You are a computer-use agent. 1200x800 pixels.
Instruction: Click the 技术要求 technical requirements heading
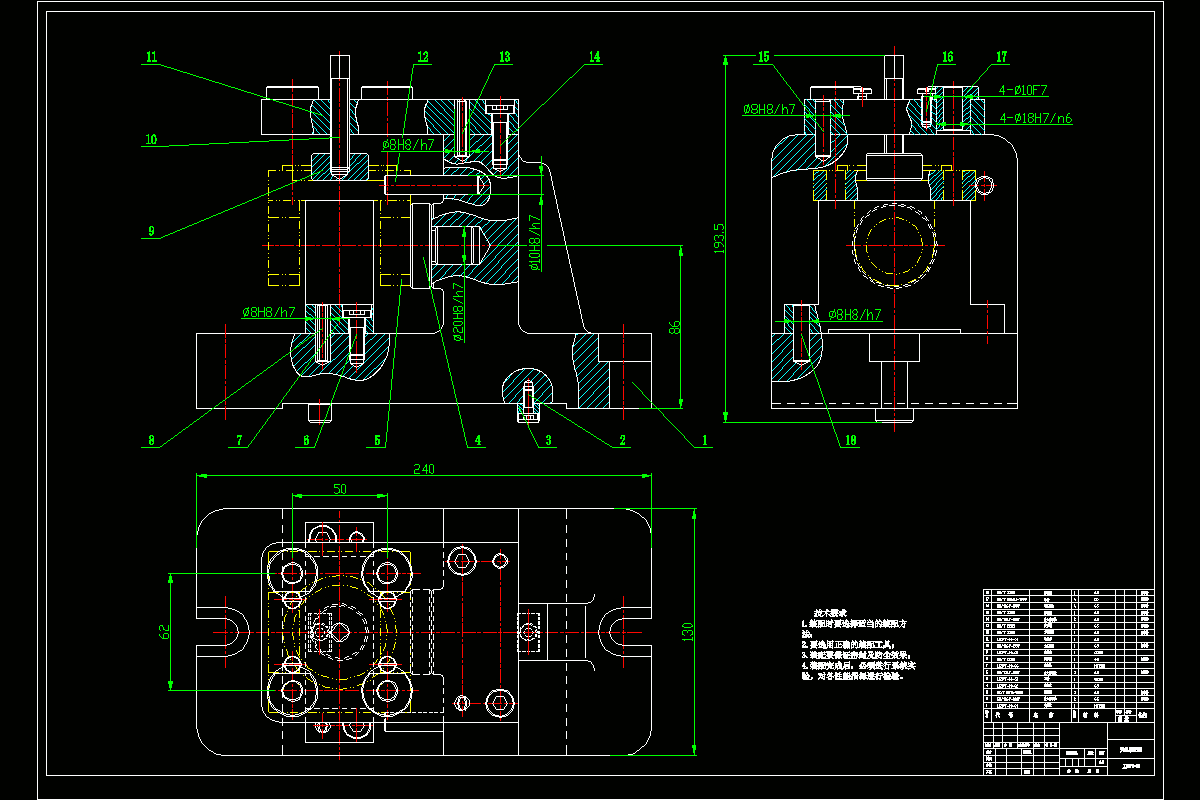click(x=830, y=611)
